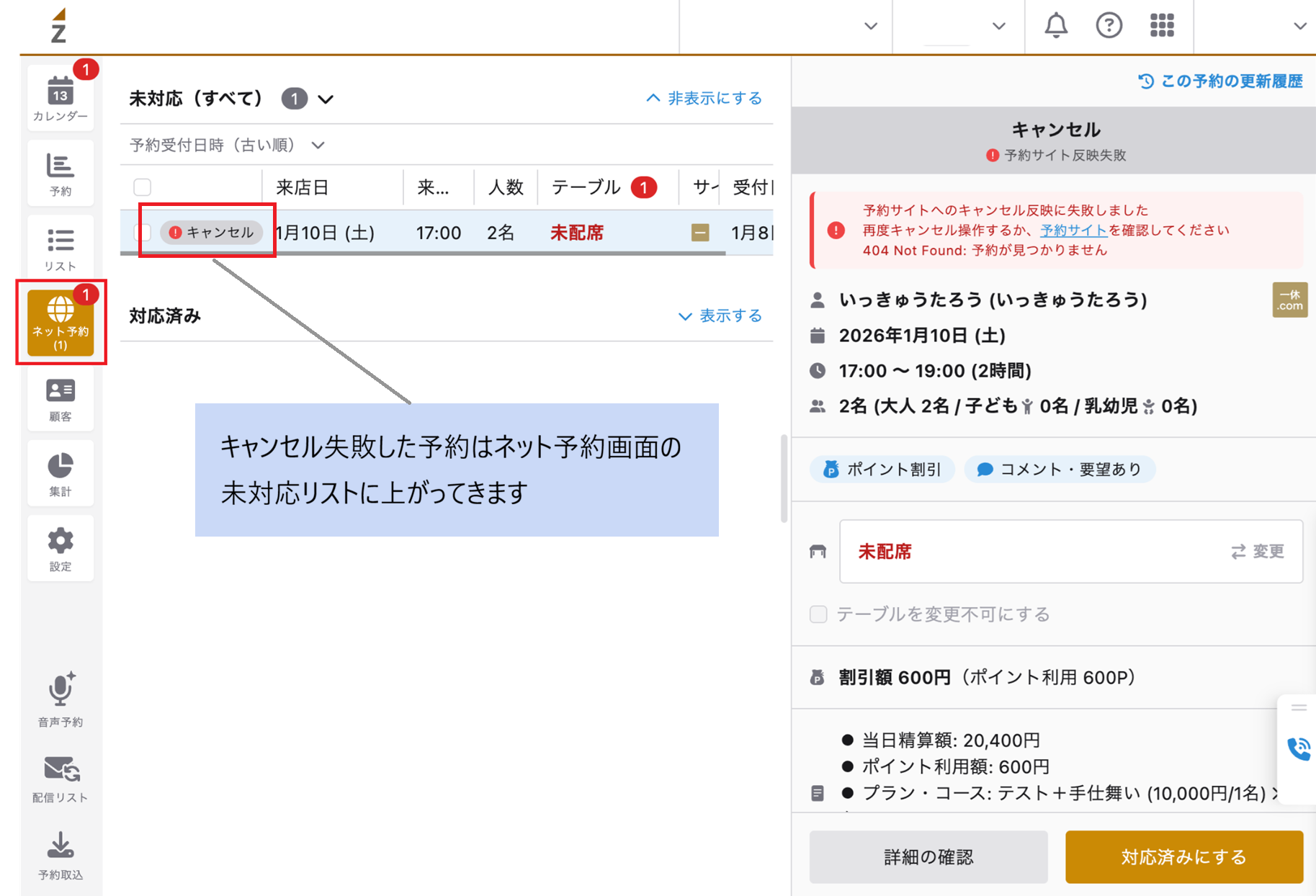The height and width of the screenshot is (896, 1316).
Task: Click the サ column header
Action: click(x=704, y=187)
